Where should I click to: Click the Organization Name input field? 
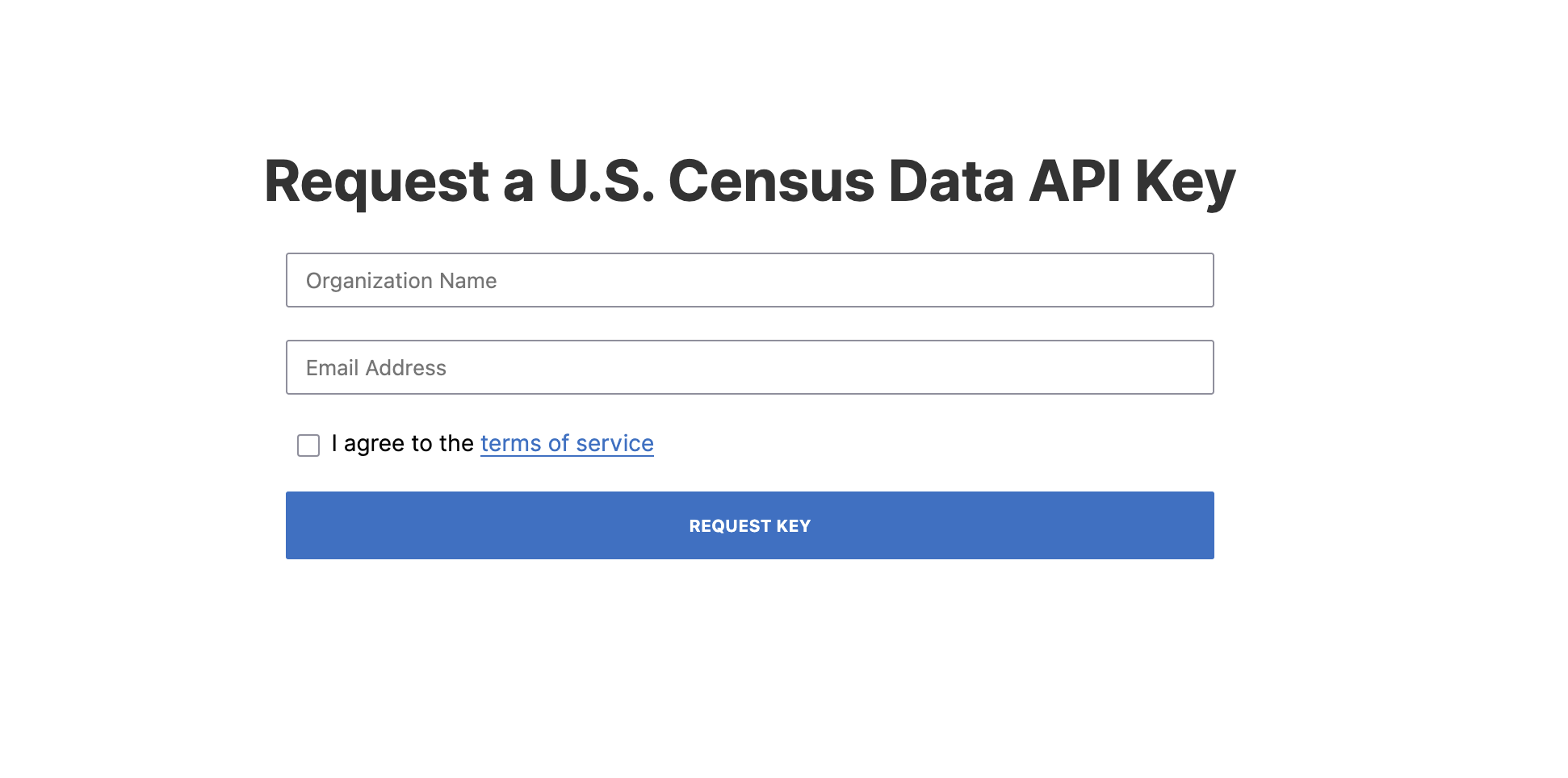[749, 280]
